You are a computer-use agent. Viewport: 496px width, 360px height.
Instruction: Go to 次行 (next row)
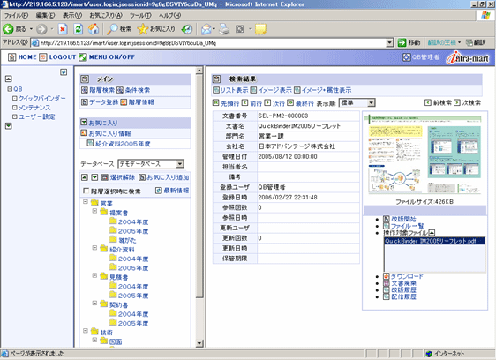275,104
